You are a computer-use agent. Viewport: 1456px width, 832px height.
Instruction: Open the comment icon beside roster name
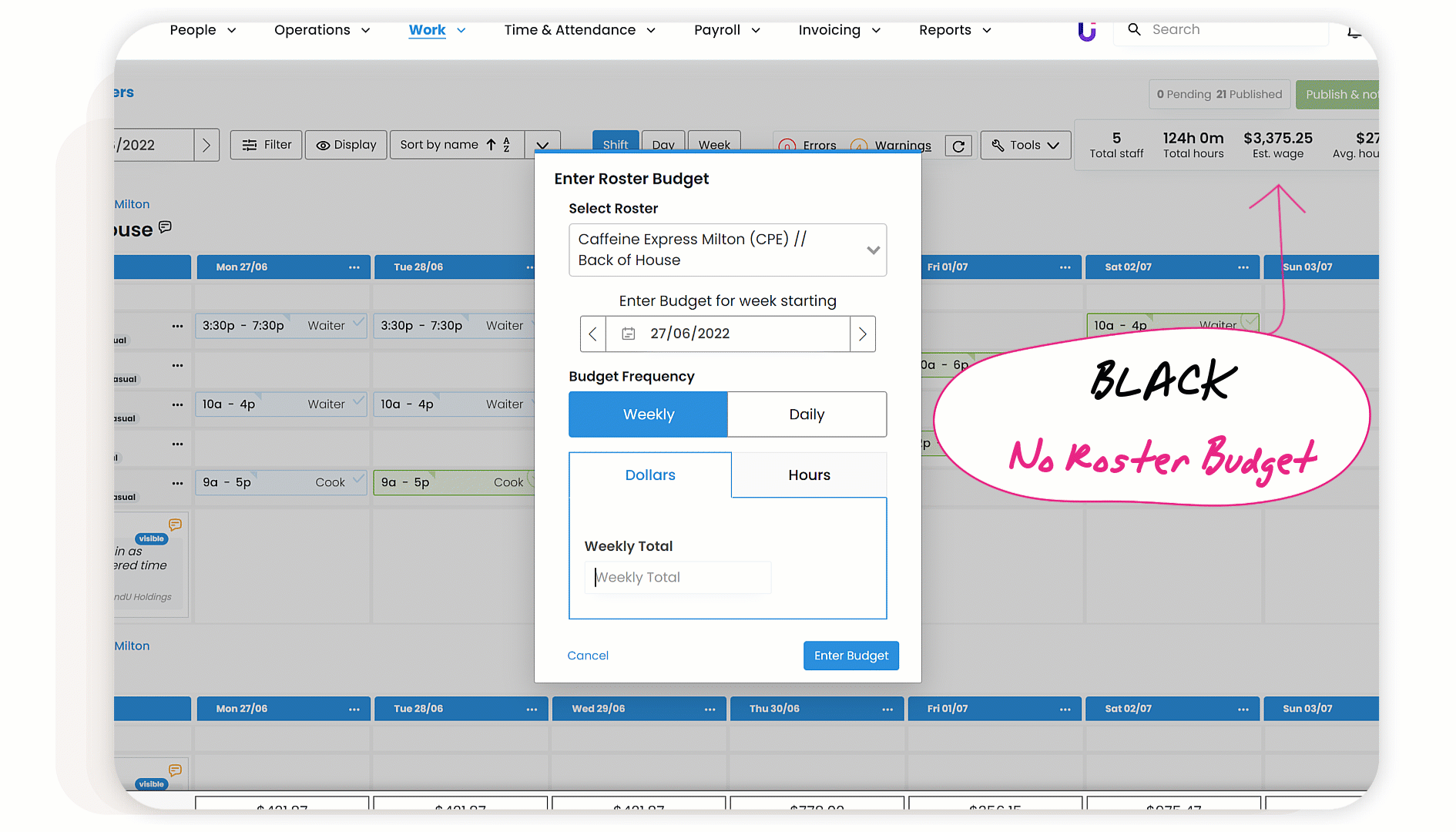coord(165,227)
